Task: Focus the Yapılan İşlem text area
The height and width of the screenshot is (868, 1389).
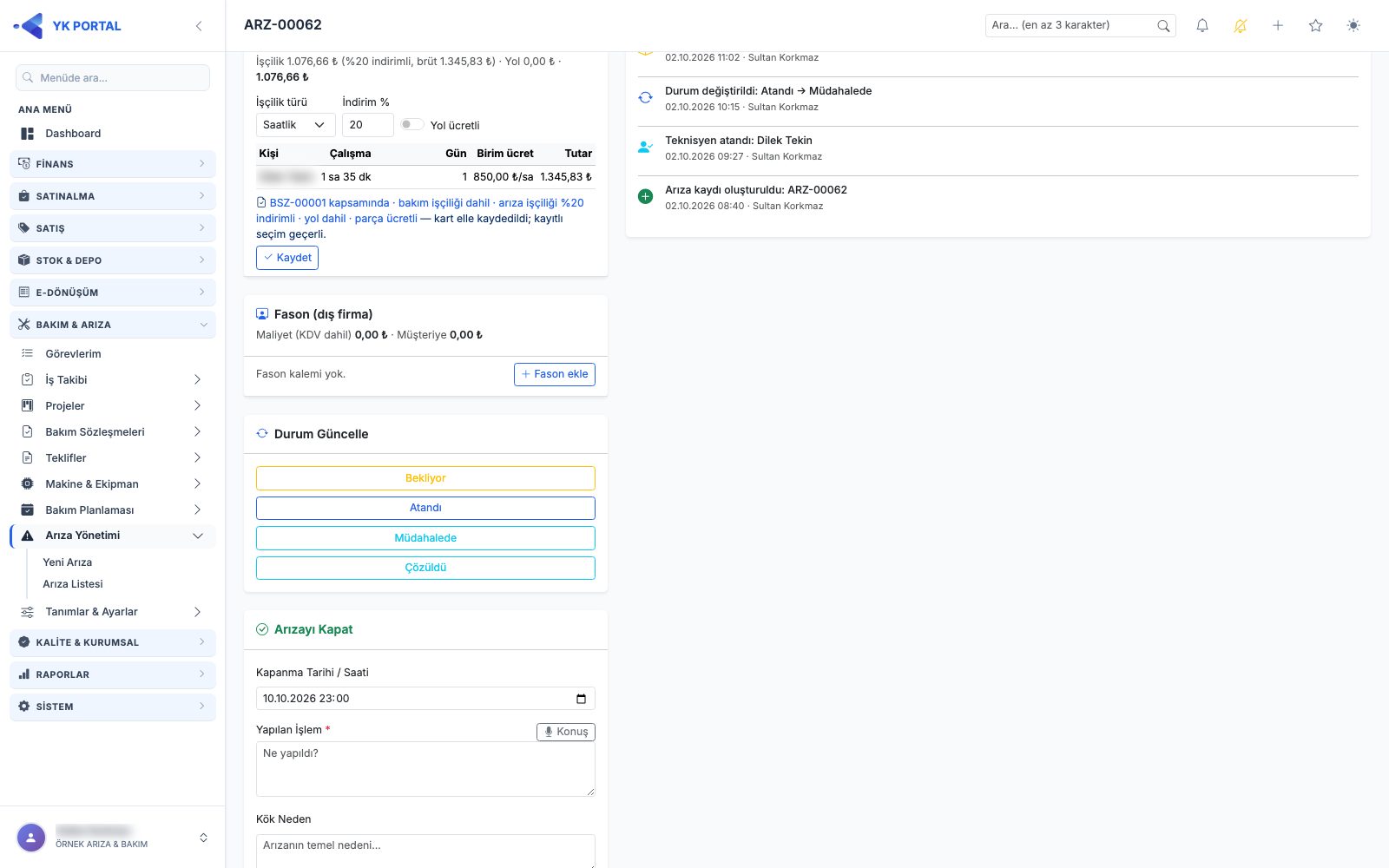Action: click(425, 769)
